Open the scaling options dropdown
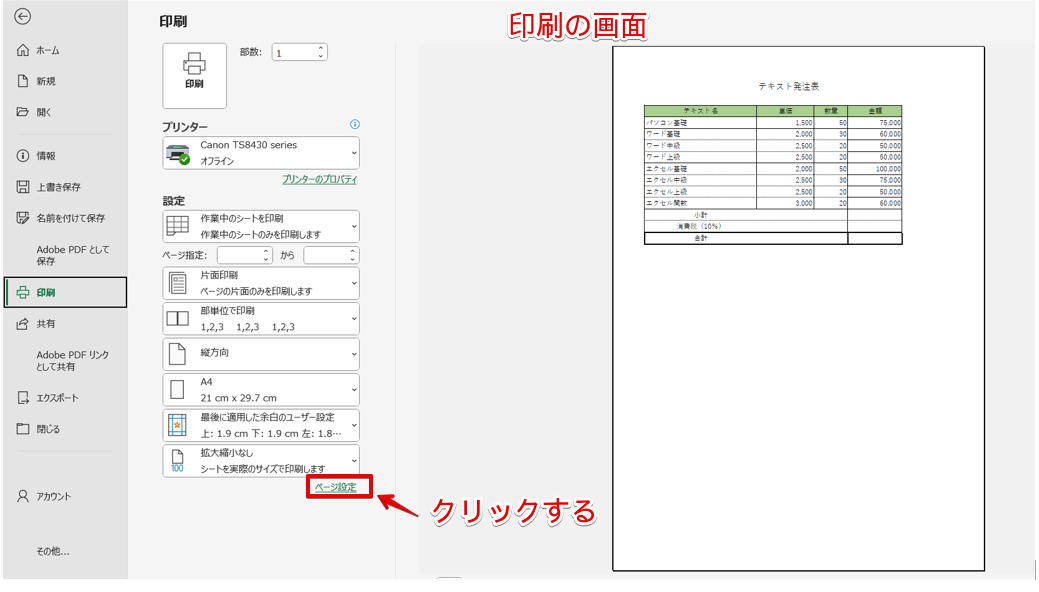This screenshot has height=592, width=1039. click(x=354, y=460)
